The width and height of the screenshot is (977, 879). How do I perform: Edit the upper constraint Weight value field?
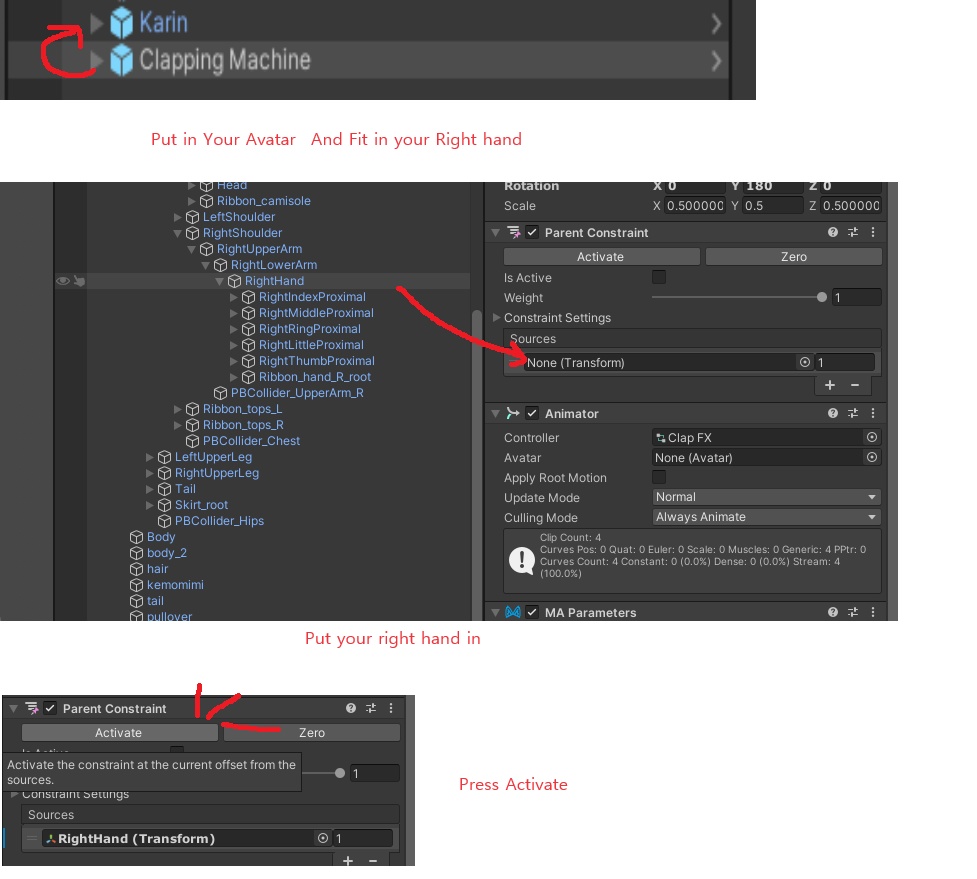coord(857,297)
